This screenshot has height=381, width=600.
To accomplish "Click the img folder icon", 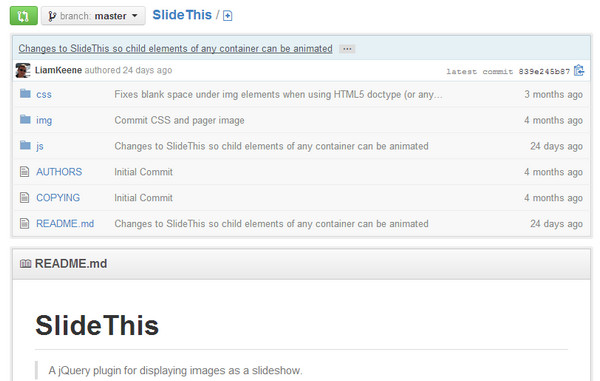I will tap(25, 119).
